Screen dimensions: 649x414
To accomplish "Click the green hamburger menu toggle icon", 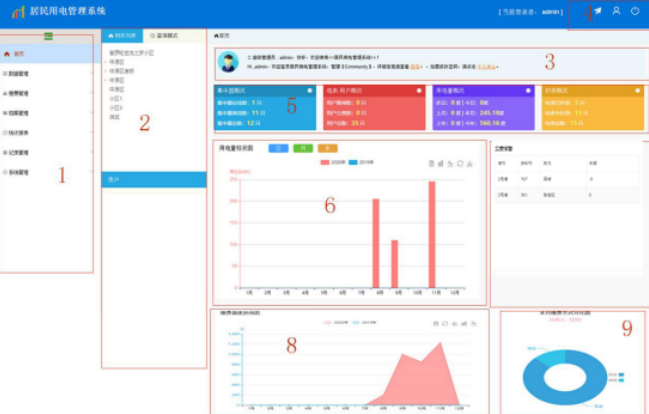I will 48,36.
